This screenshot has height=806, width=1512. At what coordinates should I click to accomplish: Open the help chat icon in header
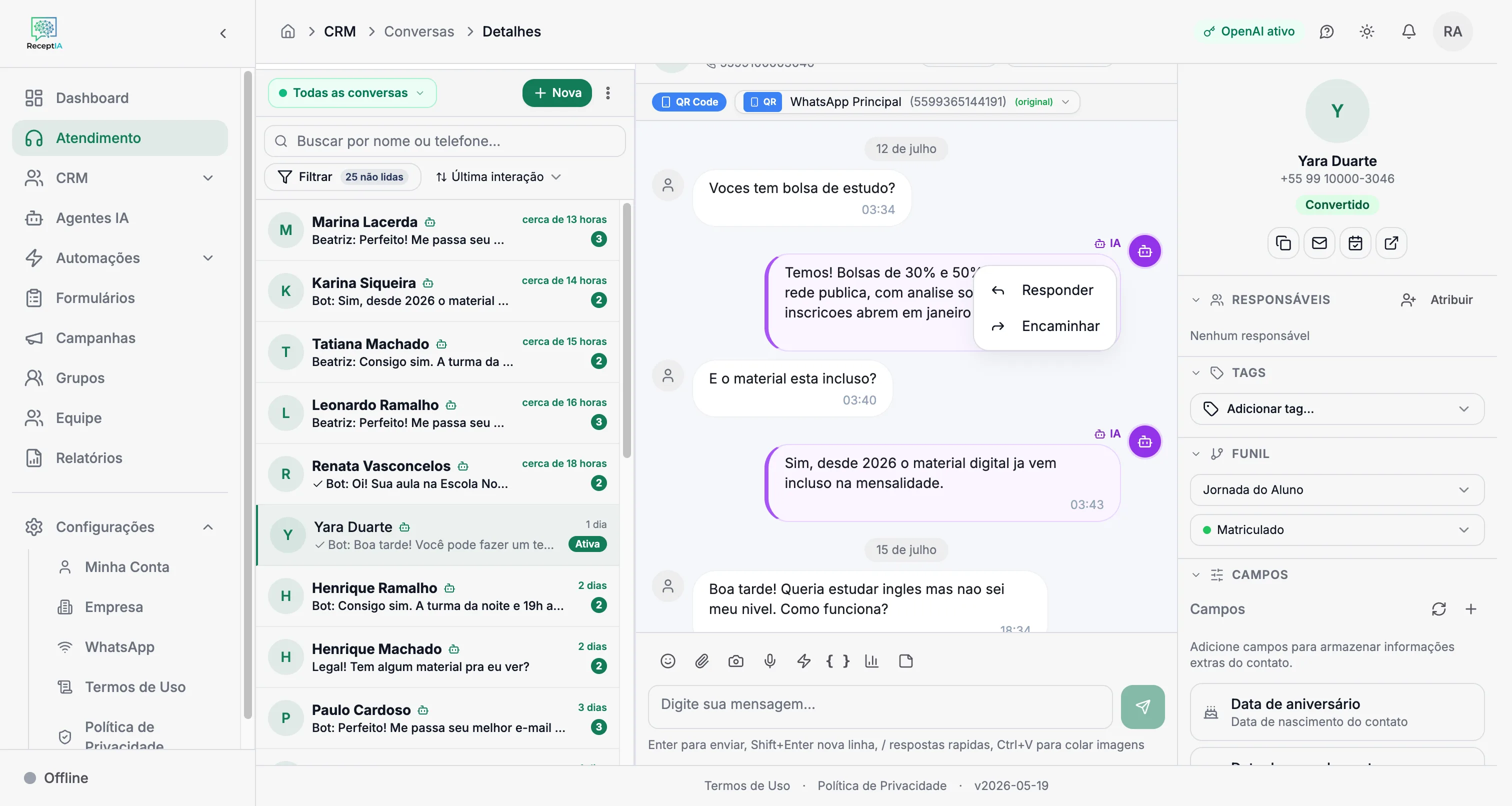point(1326,31)
